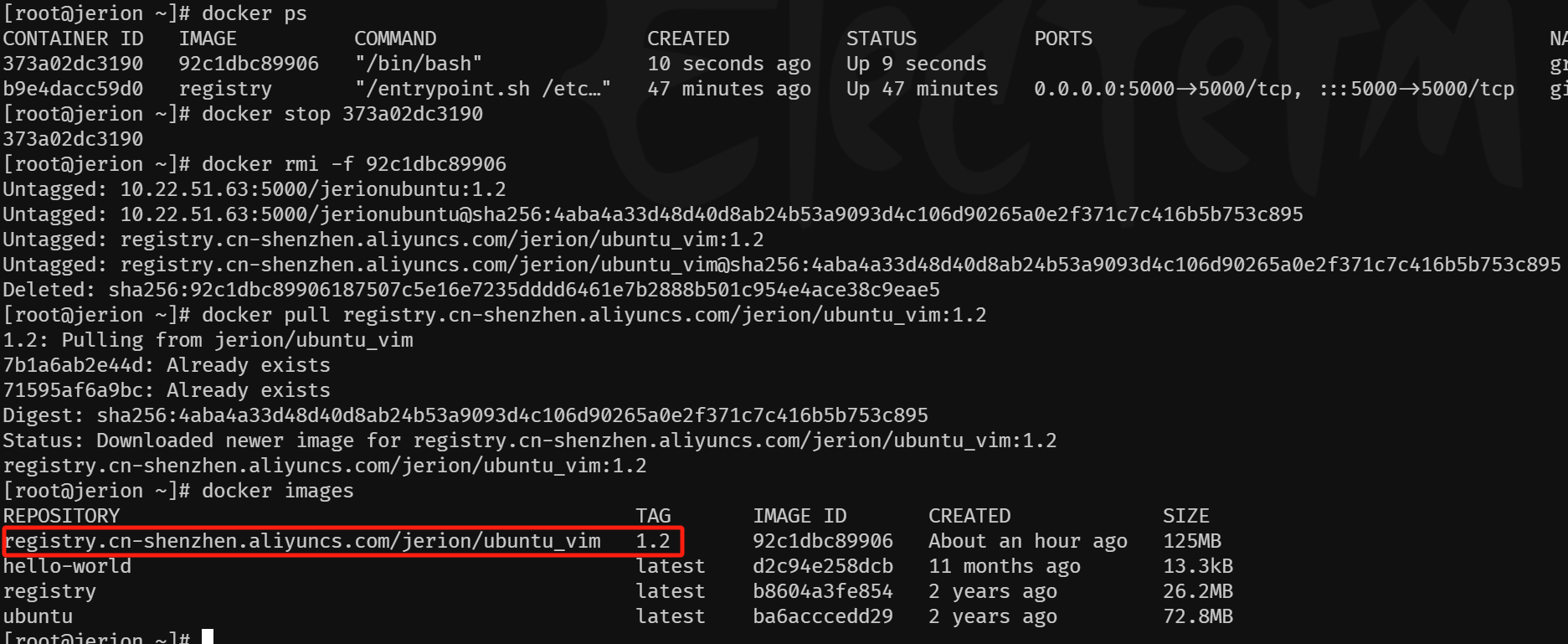Click "2 years ago" in the b8604a3fe854 row

(993, 591)
